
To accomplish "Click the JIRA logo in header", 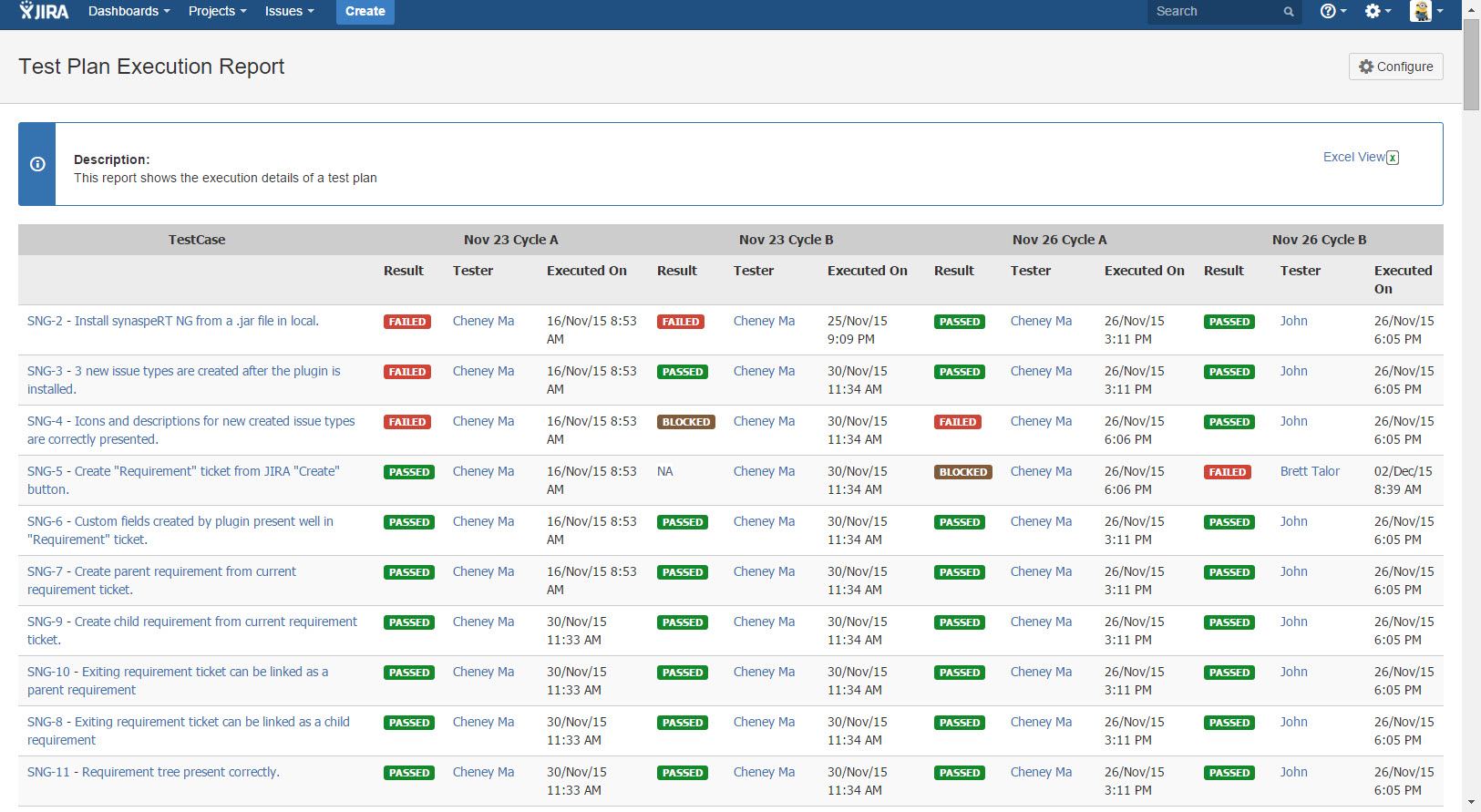I will pyautogui.click(x=44, y=11).
